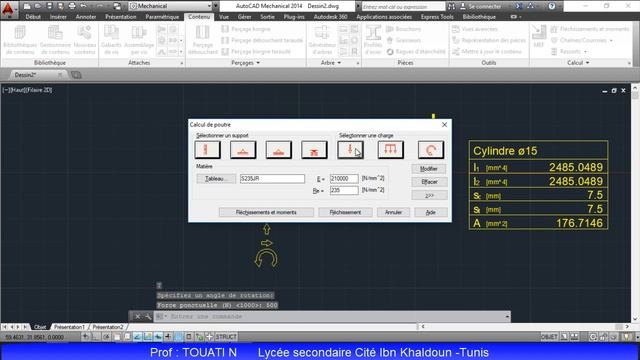Switch to the Insérer ribbon tab
This screenshot has width=640, height=360.
[x=58, y=17]
